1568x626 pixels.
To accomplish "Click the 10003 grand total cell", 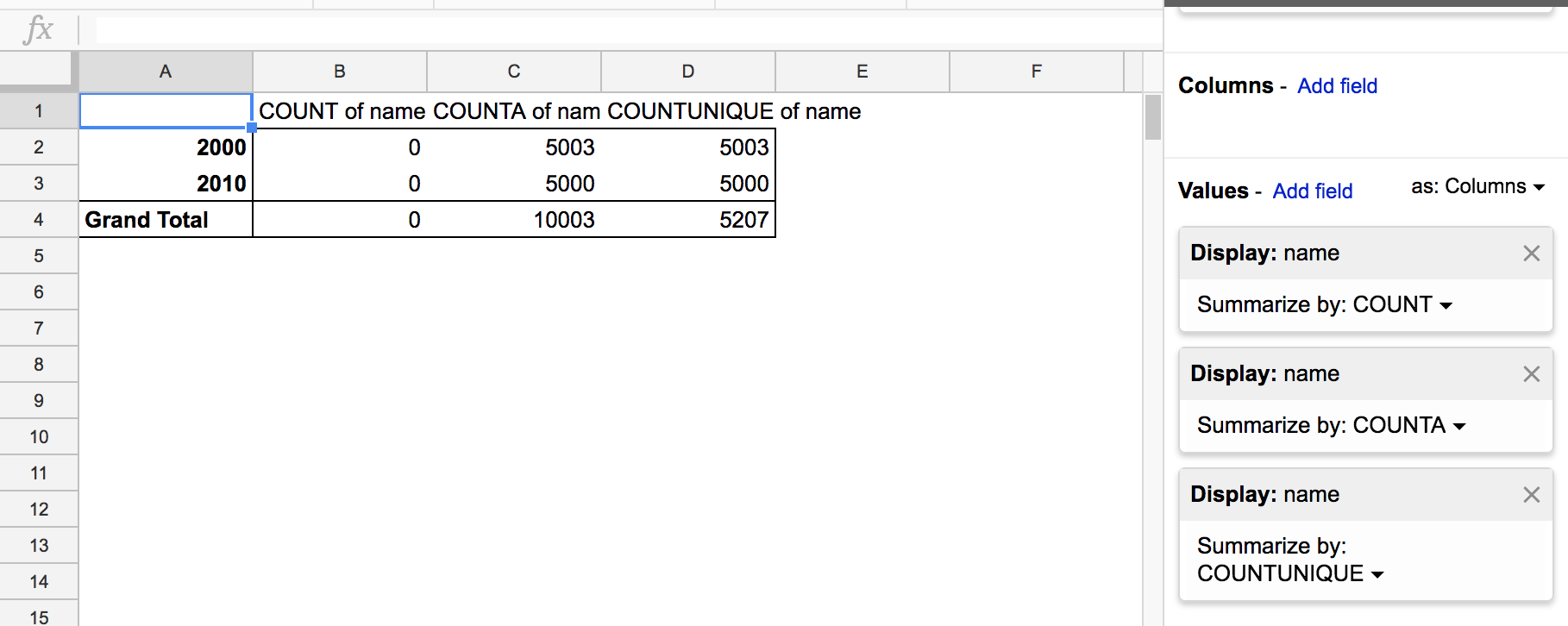I will (514, 220).
